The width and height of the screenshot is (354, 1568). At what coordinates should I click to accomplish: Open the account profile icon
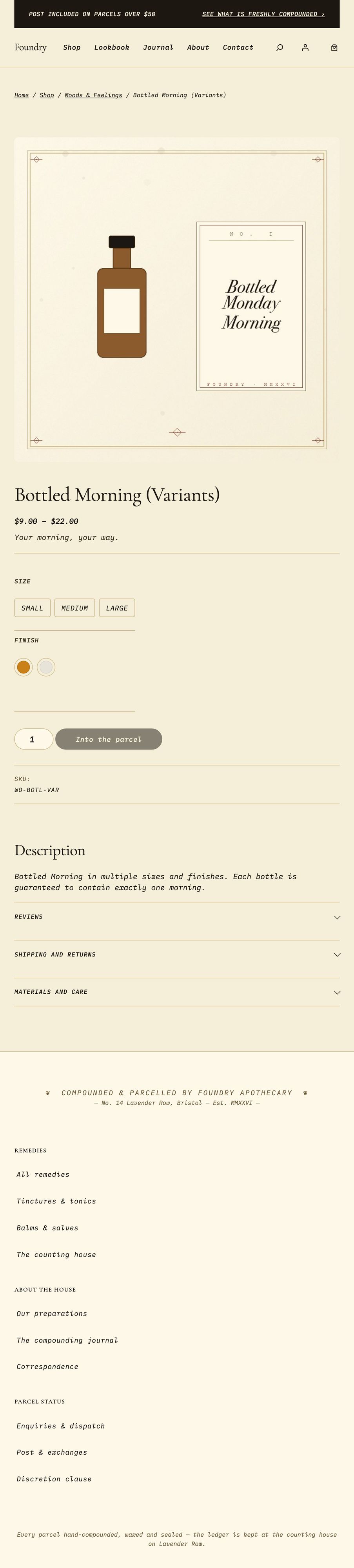(305, 47)
